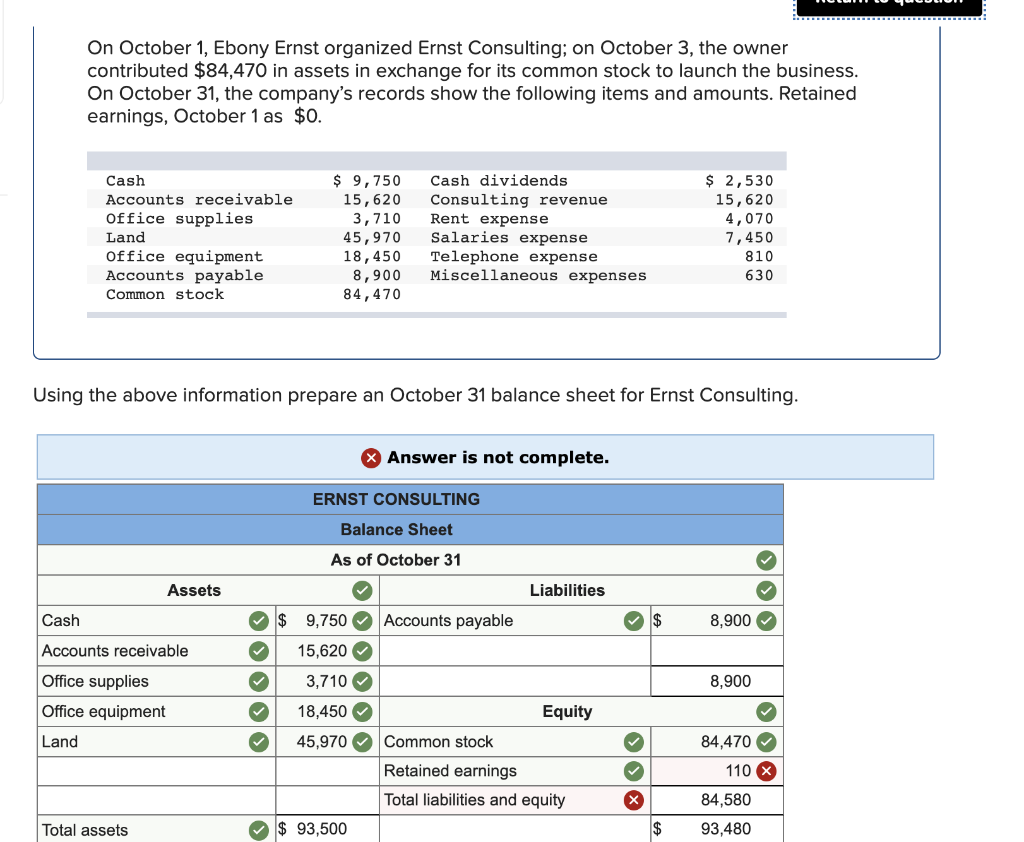Image resolution: width=1024 pixels, height=842 pixels.
Task: Click the 84,580 subtotal value
Action: (726, 800)
